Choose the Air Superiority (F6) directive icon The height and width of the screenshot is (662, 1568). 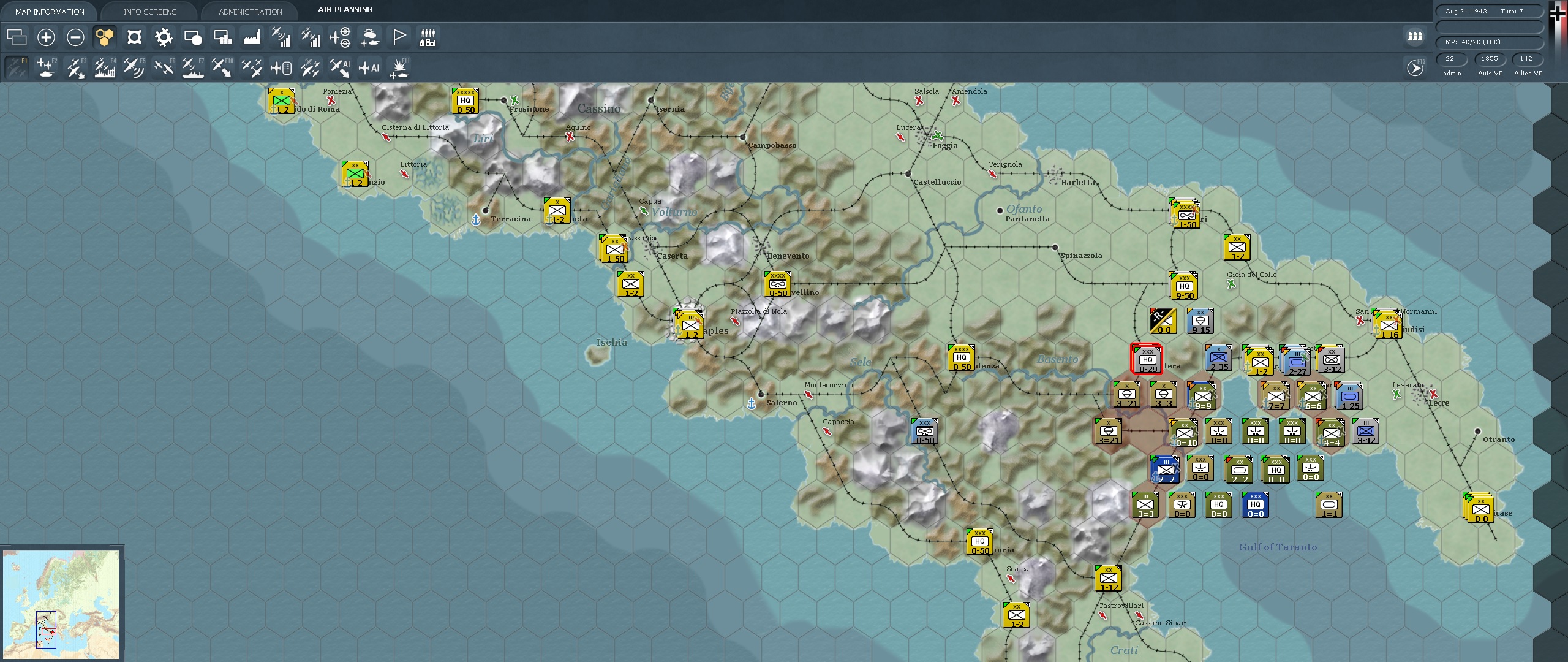point(164,67)
